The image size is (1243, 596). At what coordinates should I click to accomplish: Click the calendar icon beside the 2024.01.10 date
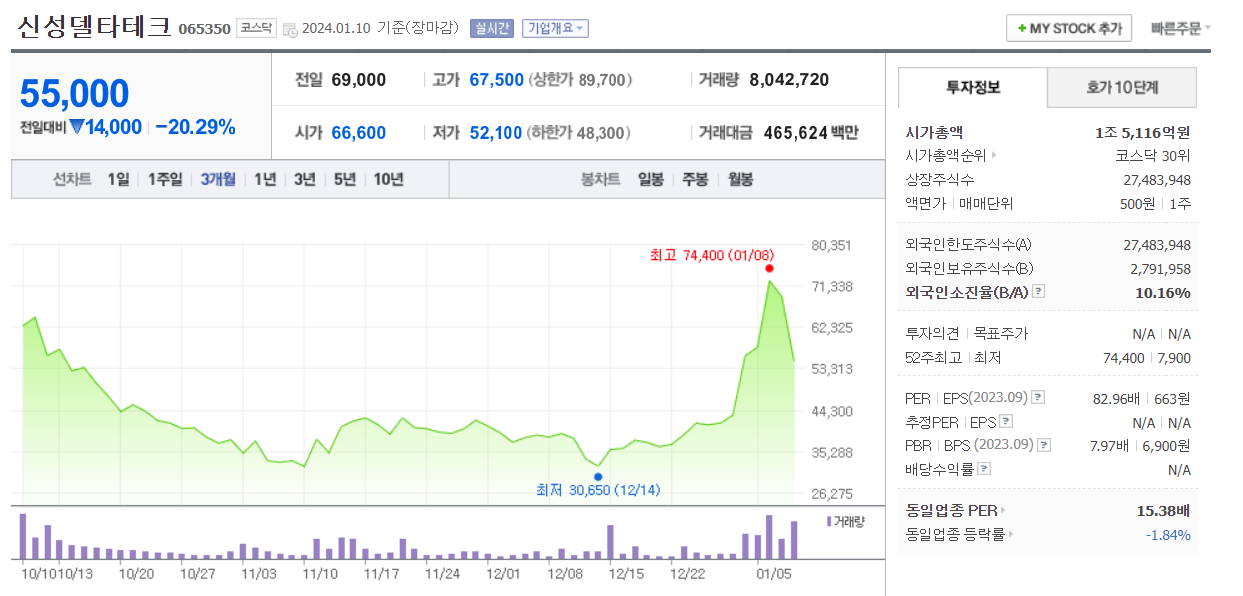pyautogui.click(x=290, y=29)
